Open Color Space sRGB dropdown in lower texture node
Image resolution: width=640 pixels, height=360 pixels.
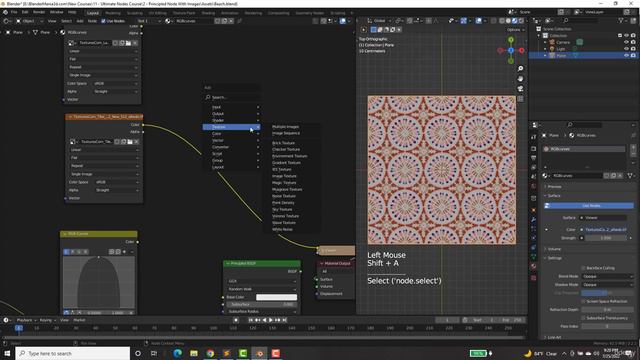(117, 182)
